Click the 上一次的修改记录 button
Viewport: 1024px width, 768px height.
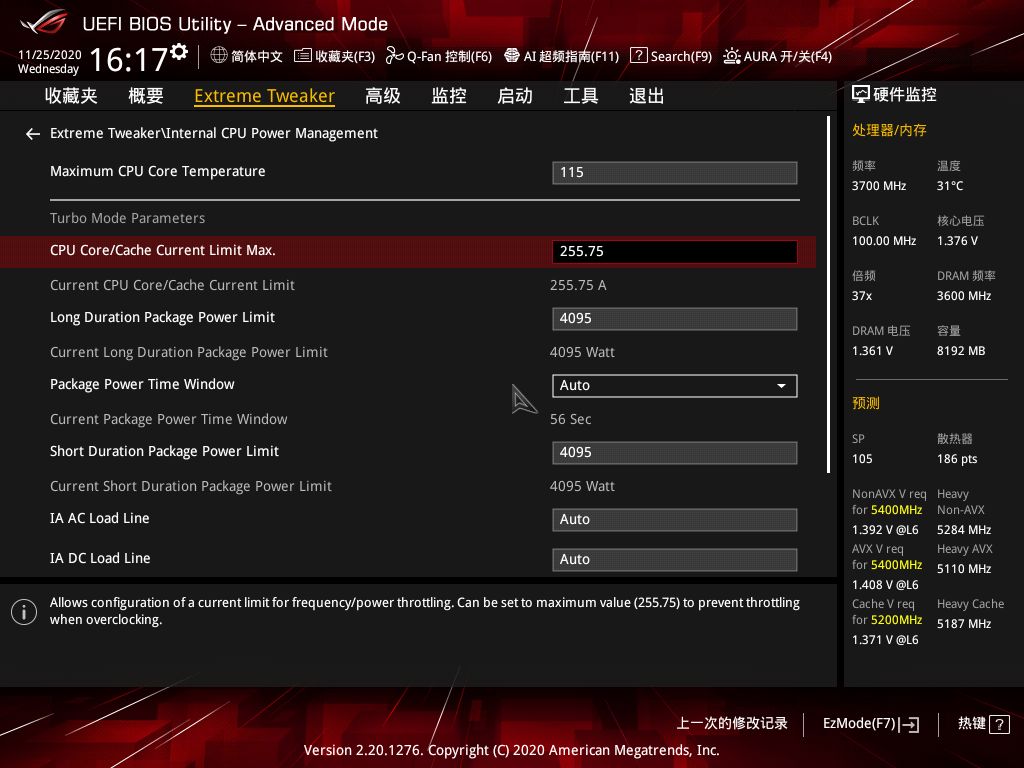click(x=731, y=724)
